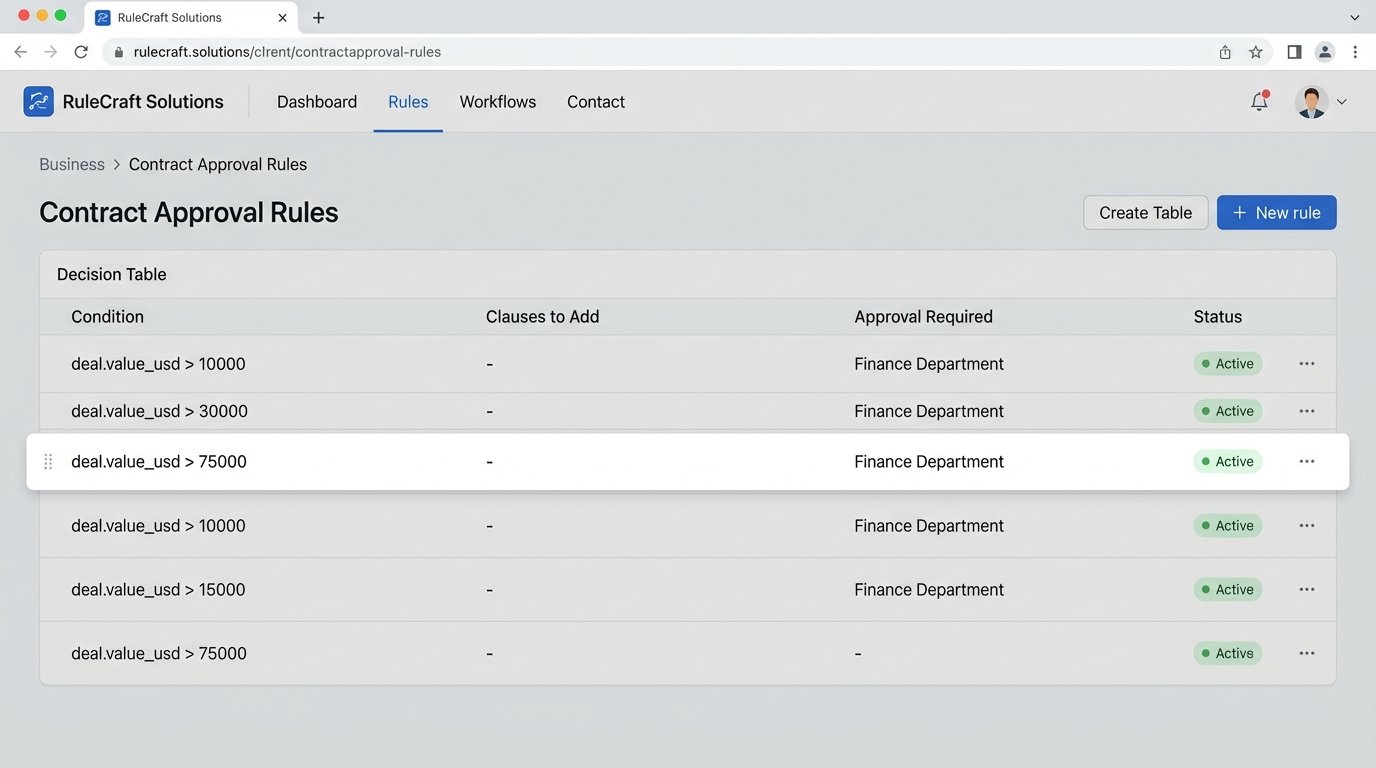Bookmark the page with the star icon
This screenshot has width=1376, height=768.
coord(1255,51)
